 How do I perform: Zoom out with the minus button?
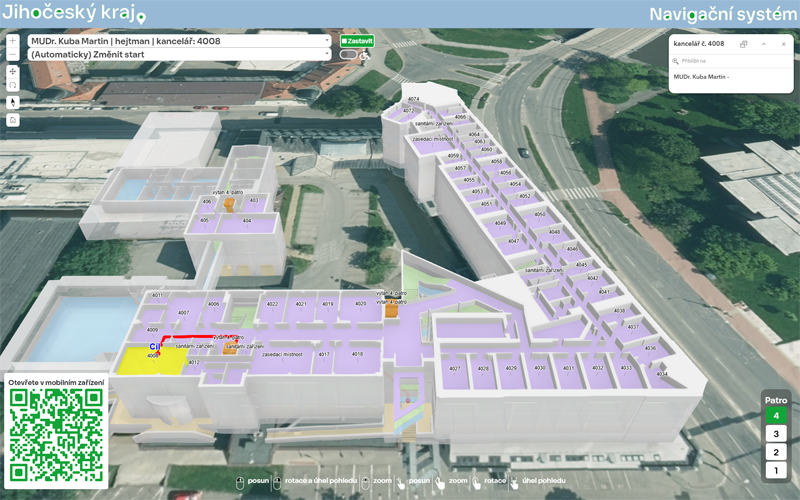[12, 55]
